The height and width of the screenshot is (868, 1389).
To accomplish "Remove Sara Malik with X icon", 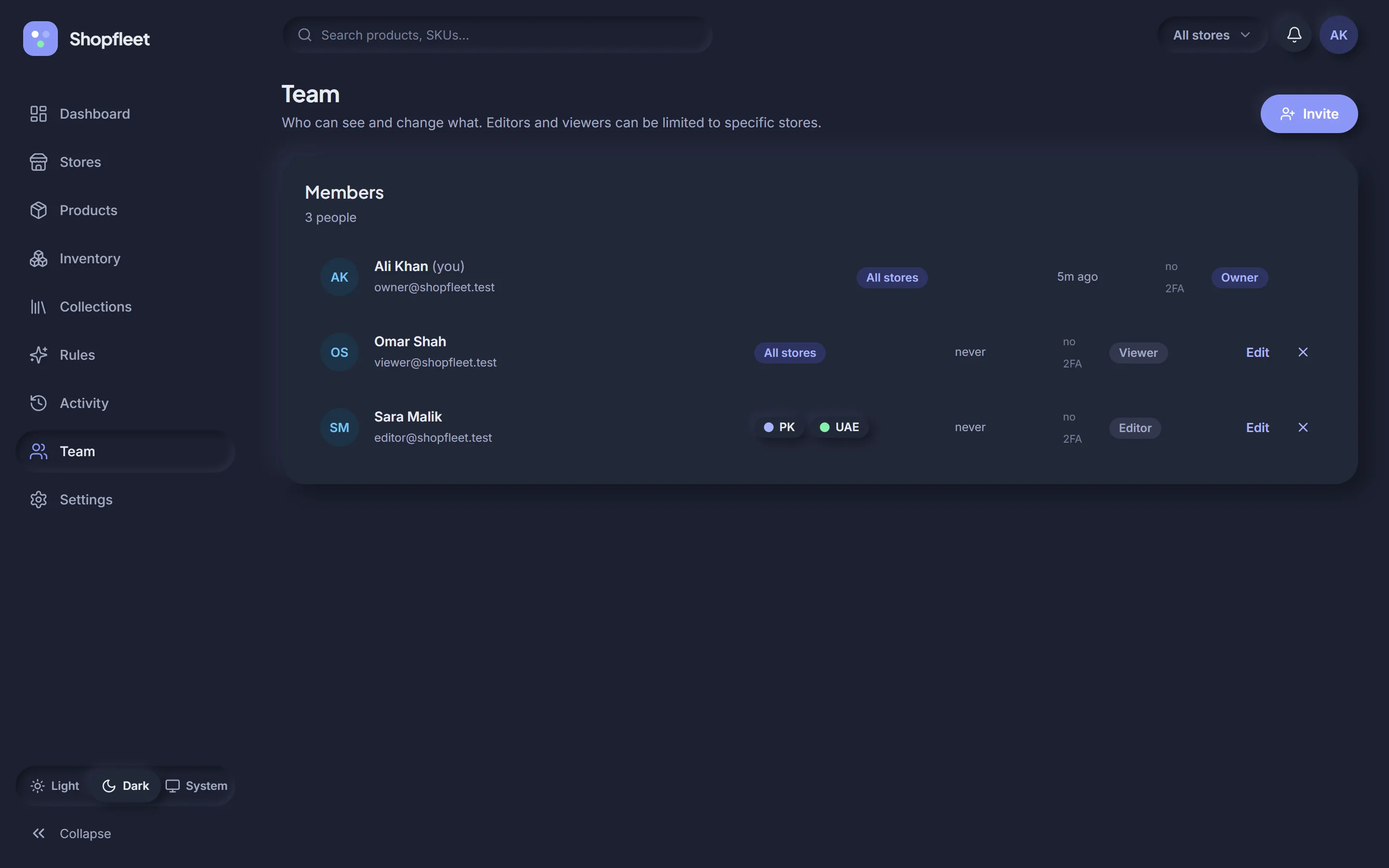I will tap(1303, 427).
